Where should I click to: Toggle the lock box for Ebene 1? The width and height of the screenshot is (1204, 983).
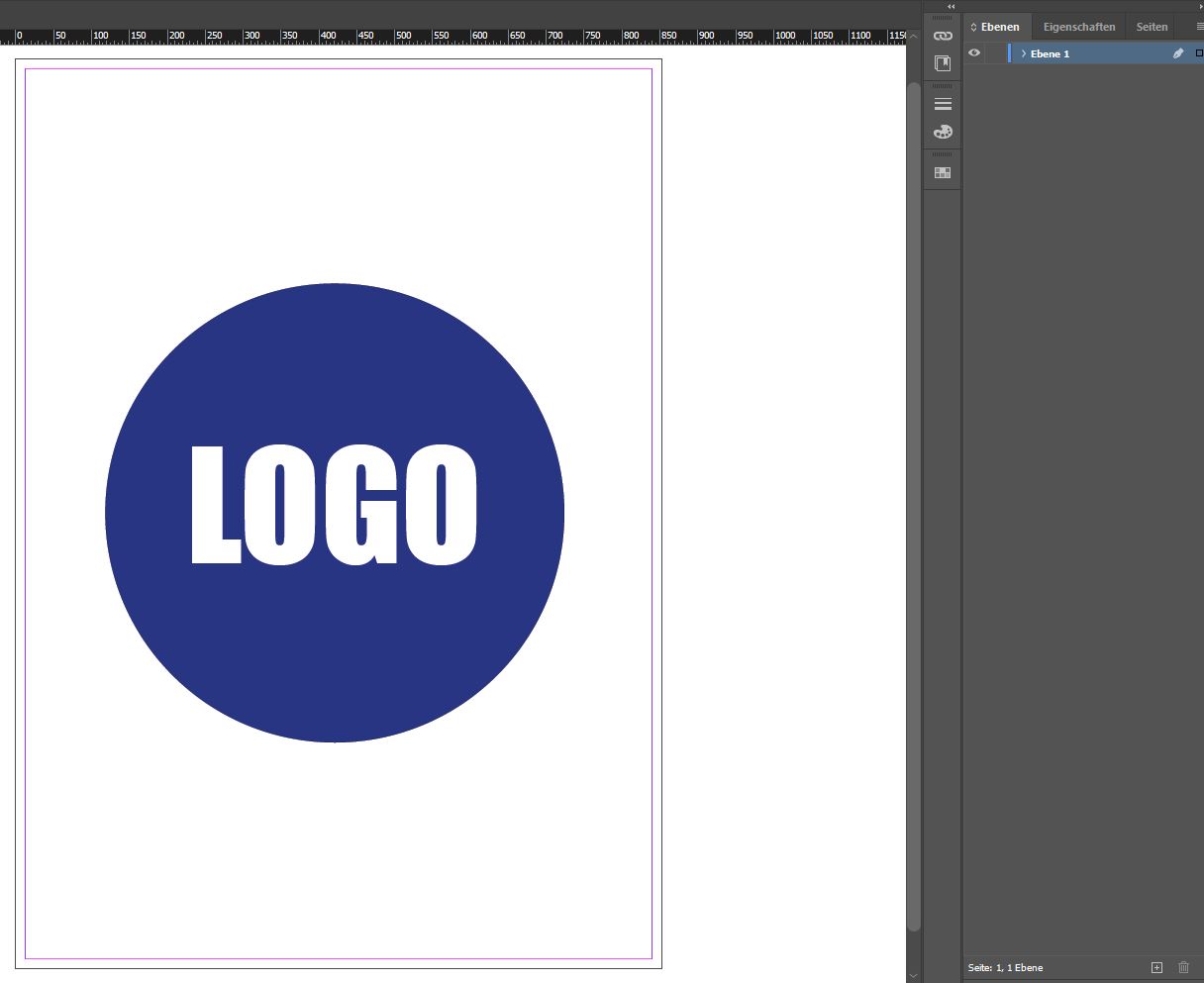994,53
